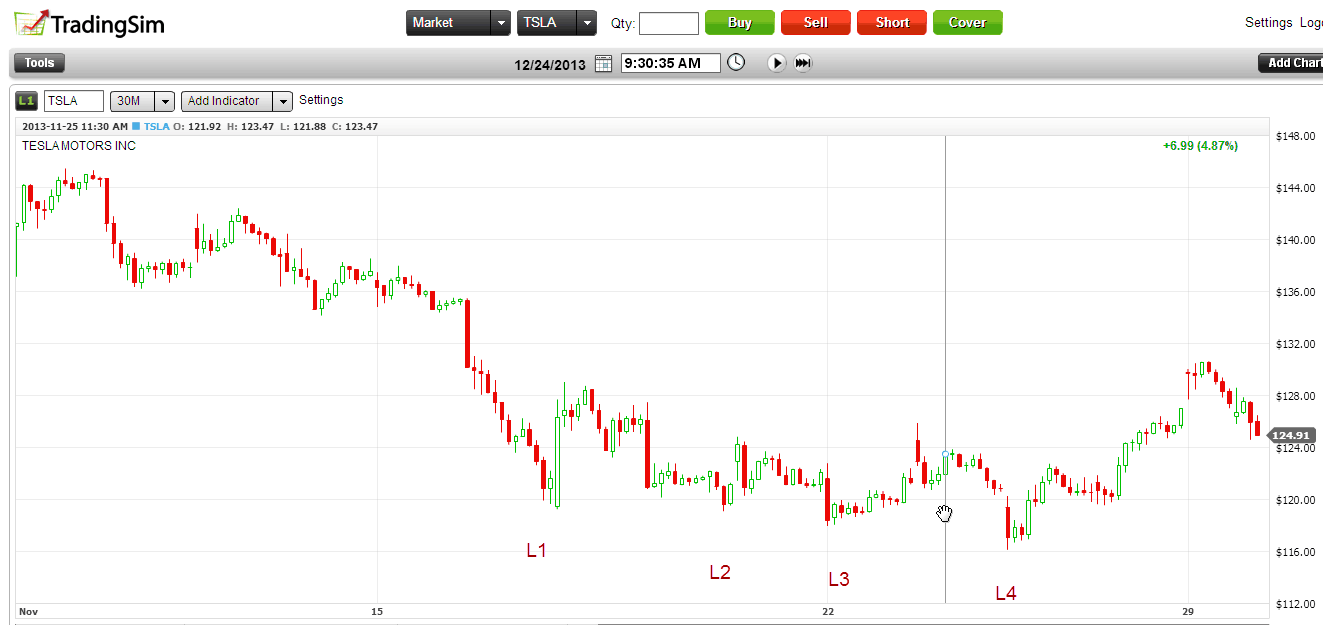Open the Tools menu
This screenshot has width=1323, height=625.
38,62
